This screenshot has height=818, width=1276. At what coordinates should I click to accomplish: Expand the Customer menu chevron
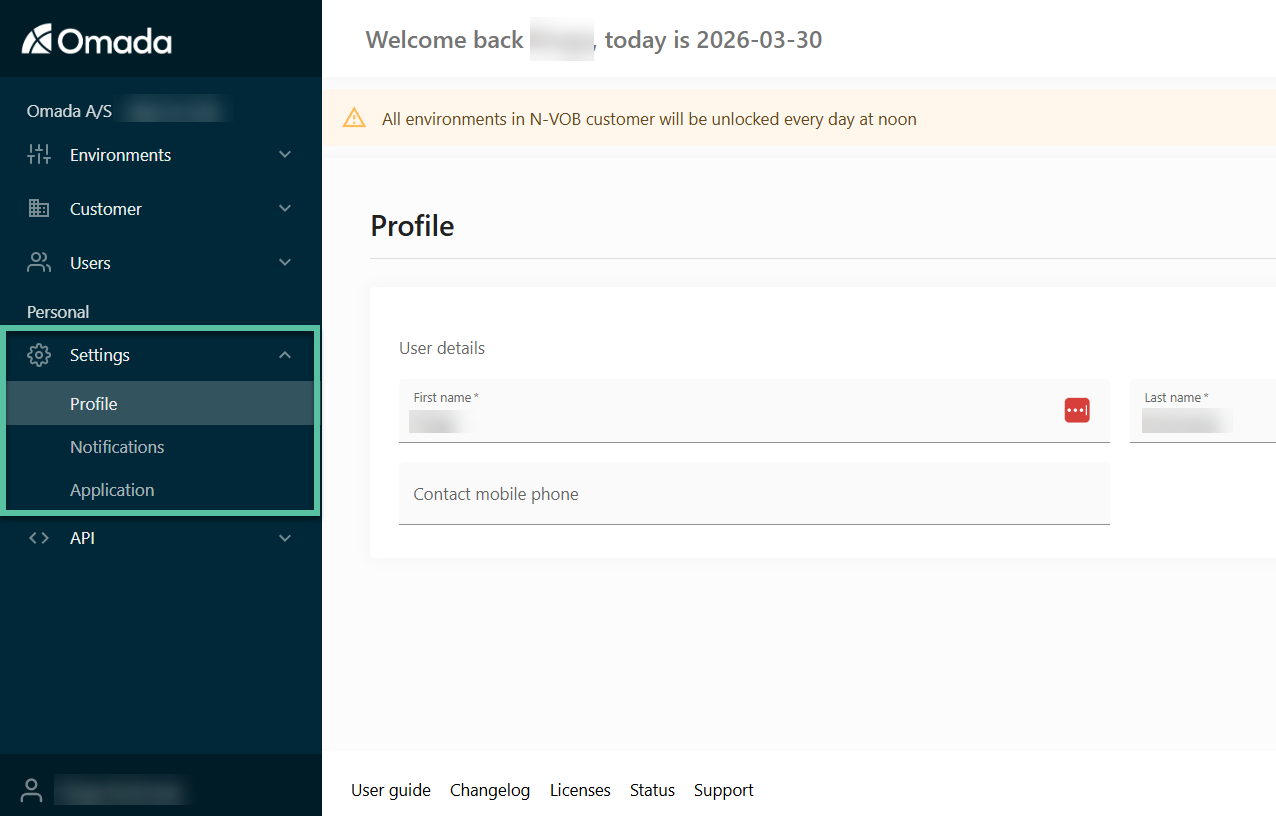click(x=285, y=209)
